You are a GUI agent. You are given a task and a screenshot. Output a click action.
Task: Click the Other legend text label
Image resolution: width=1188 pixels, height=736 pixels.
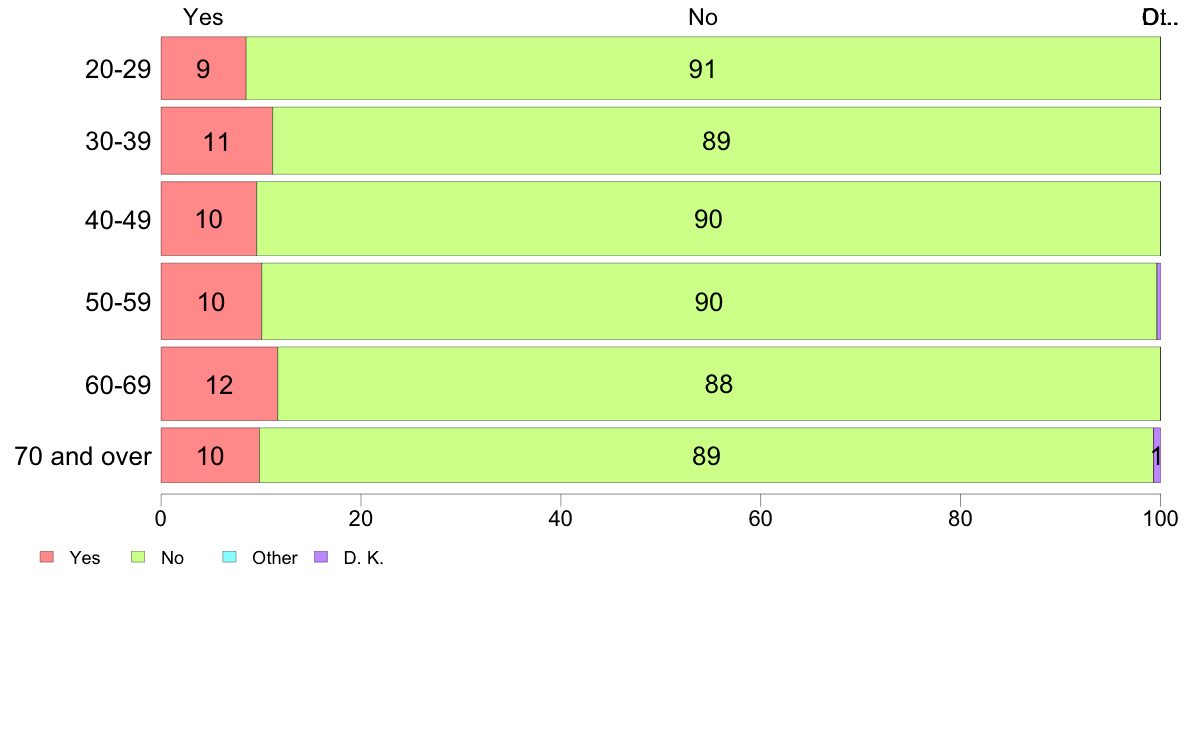point(274,558)
